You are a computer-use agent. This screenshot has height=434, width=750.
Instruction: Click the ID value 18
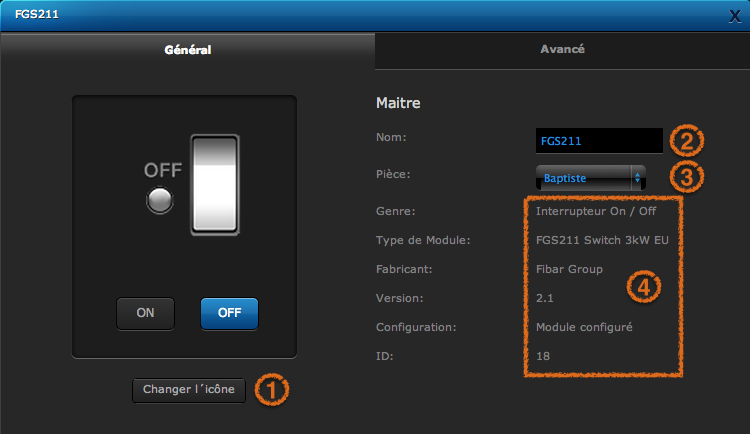pos(543,356)
